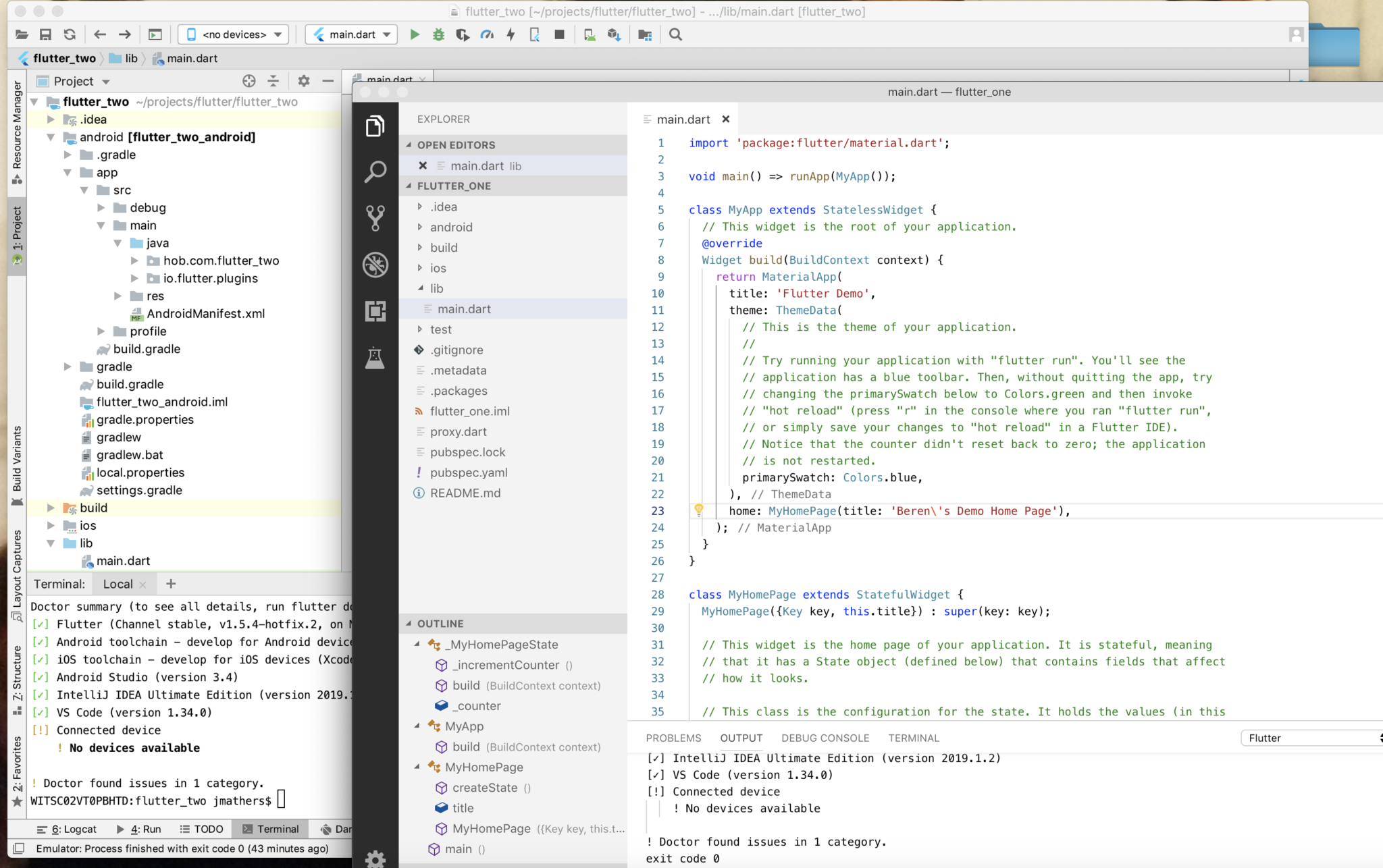The image size is (1383, 868).
Task: Collapse the lib folder in Project tree
Action: point(51,543)
